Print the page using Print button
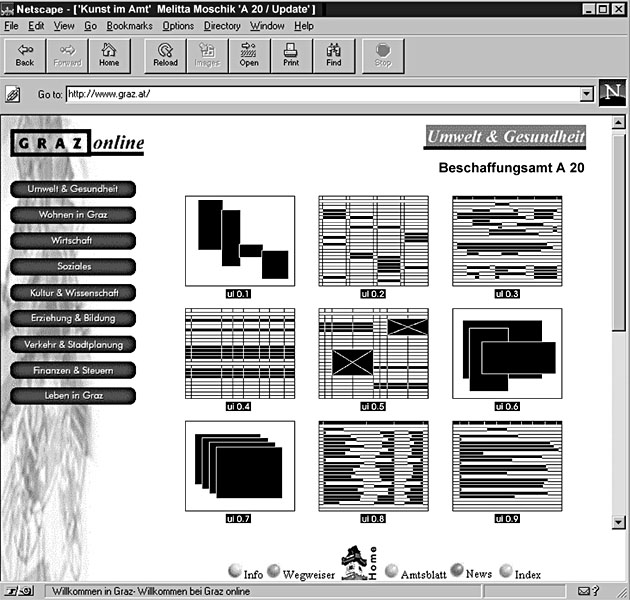630x600 pixels. point(291,56)
